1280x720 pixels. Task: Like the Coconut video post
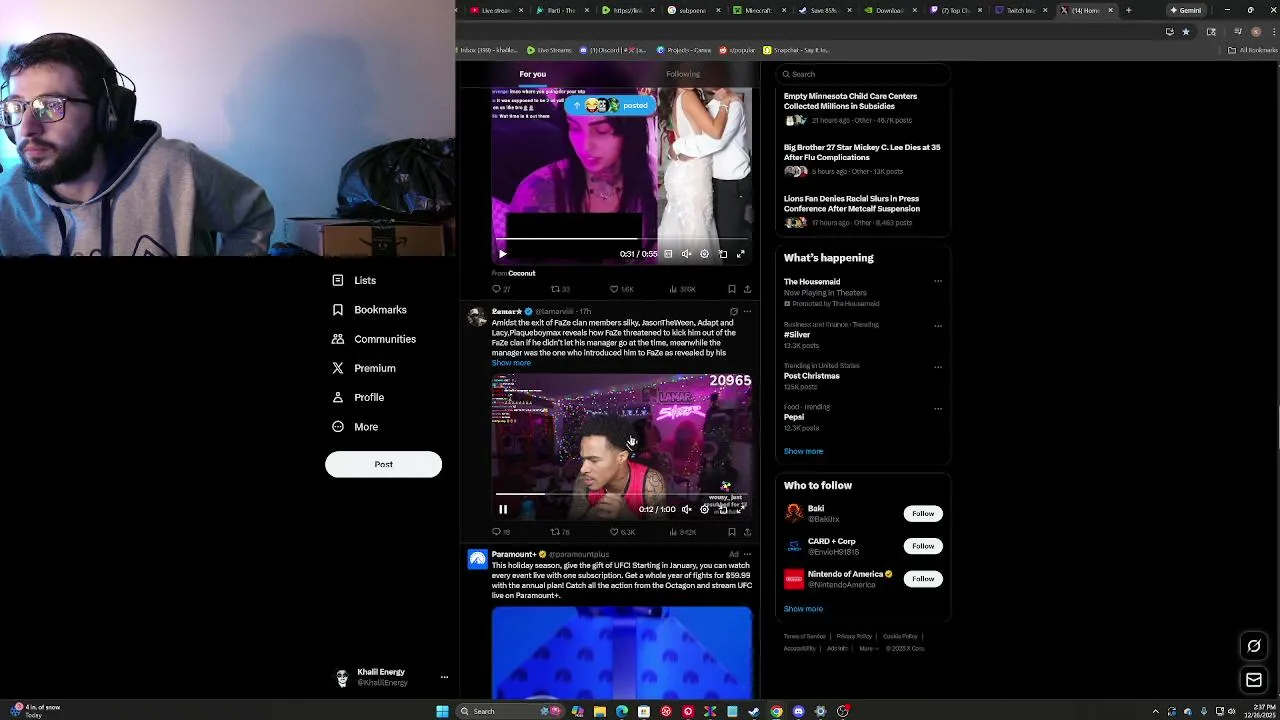[x=621, y=289]
